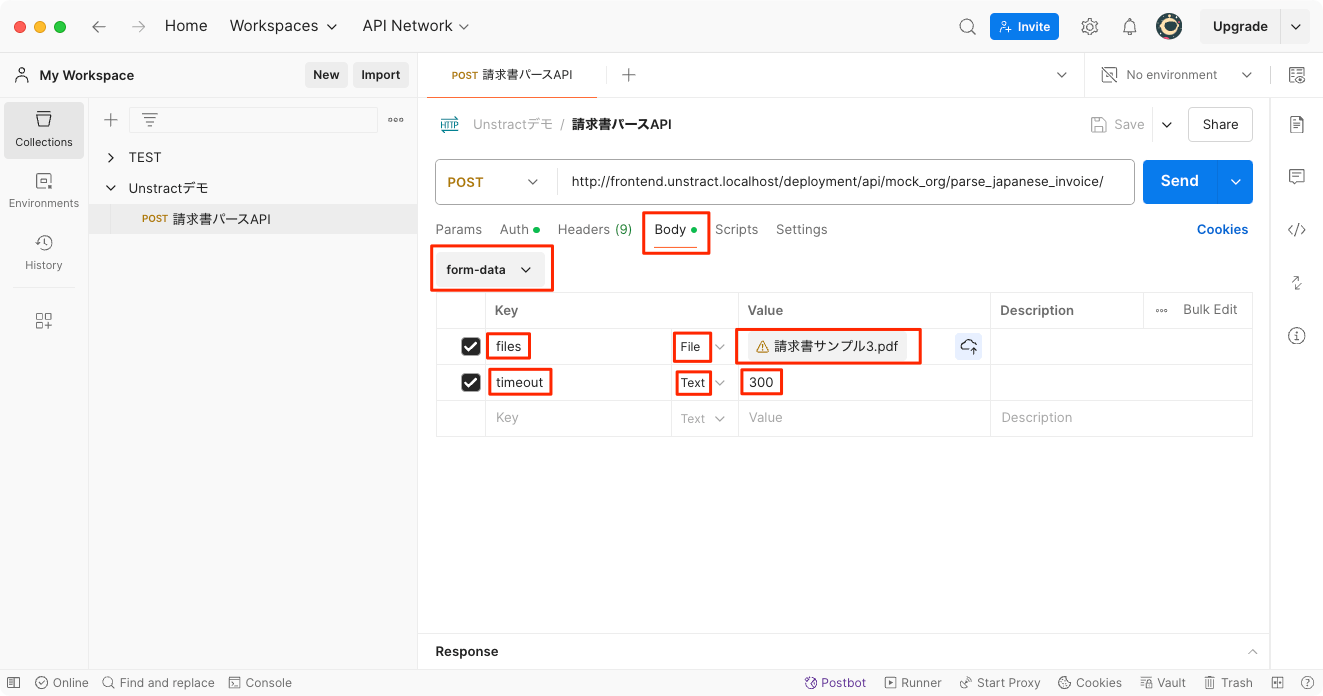Click the request URL field
Image resolution: width=1323 pixels, height=696 pixels.
tap(846, 182)
